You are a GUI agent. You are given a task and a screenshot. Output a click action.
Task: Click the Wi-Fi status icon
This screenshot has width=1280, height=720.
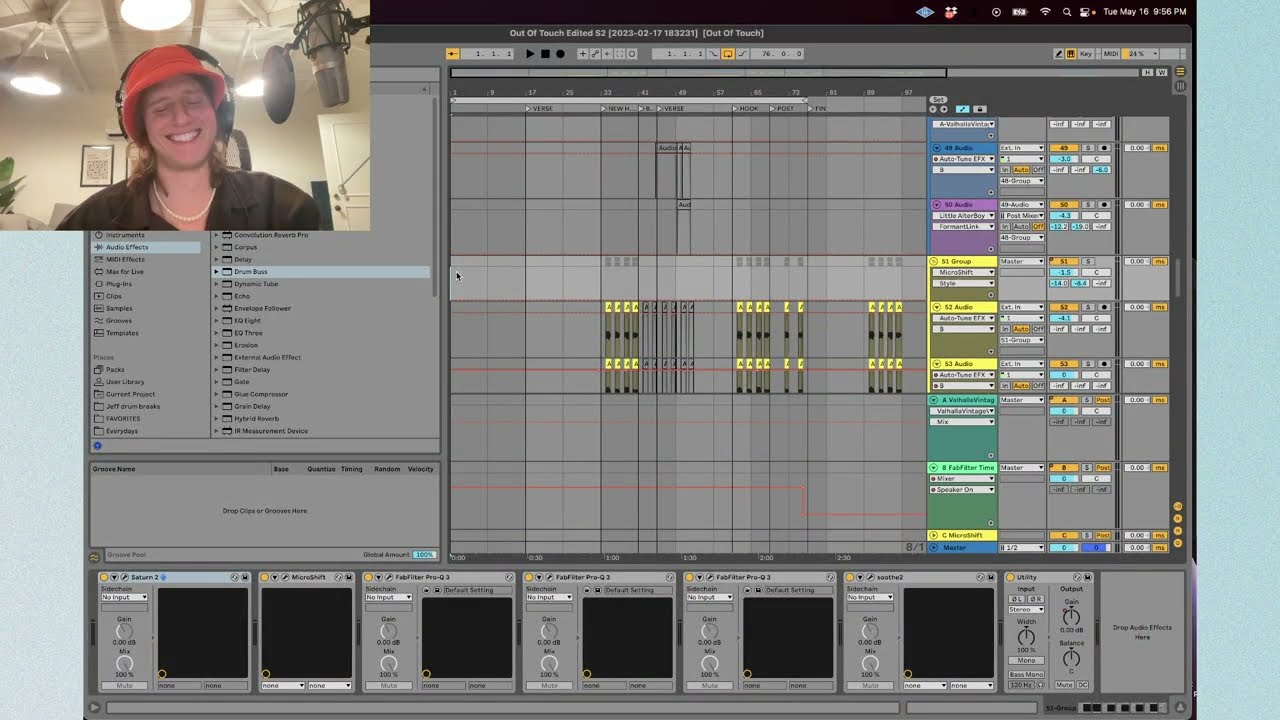pos(1045,12)
